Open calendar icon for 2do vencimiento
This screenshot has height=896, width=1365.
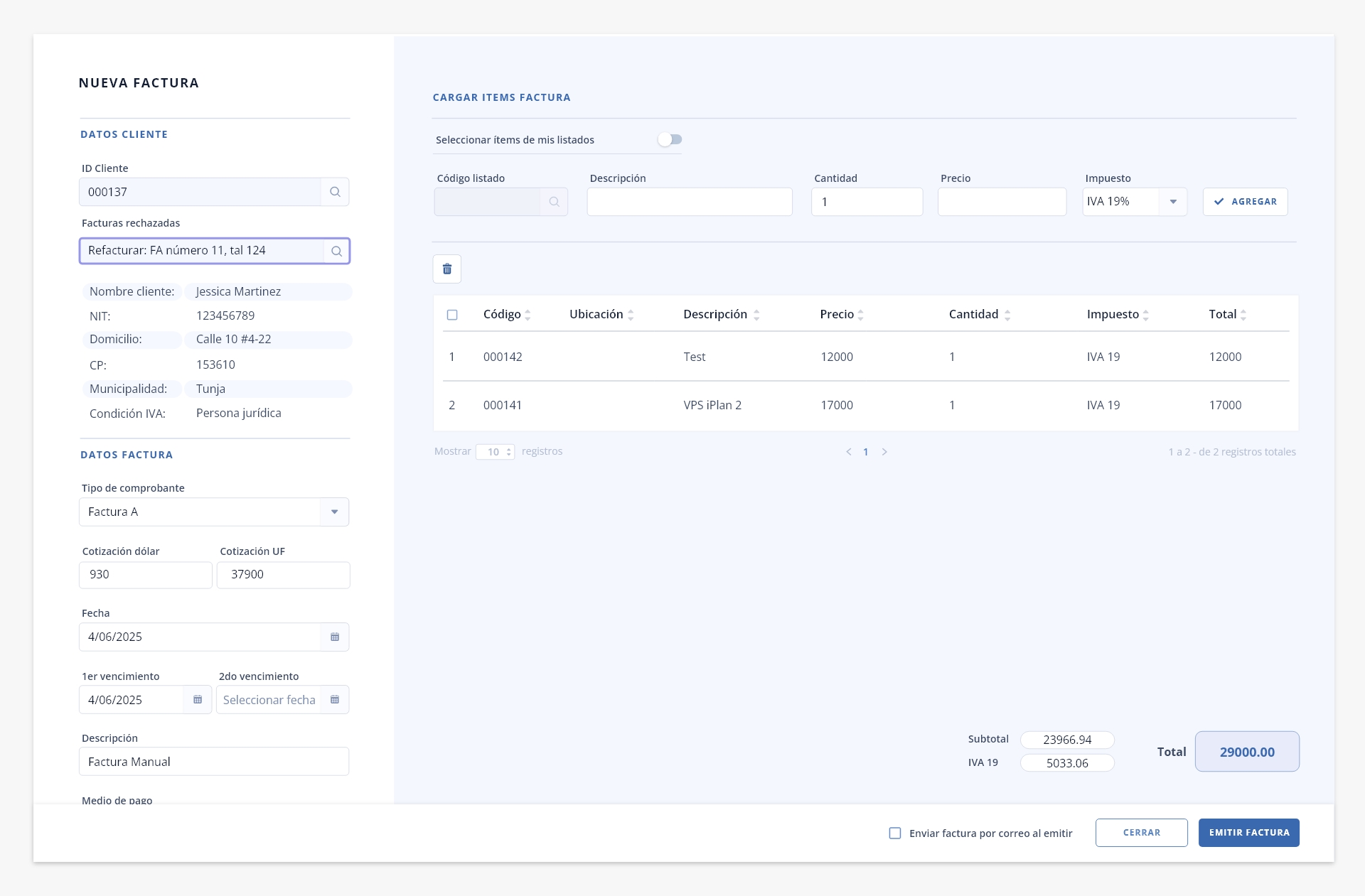[x=335, y=700]
